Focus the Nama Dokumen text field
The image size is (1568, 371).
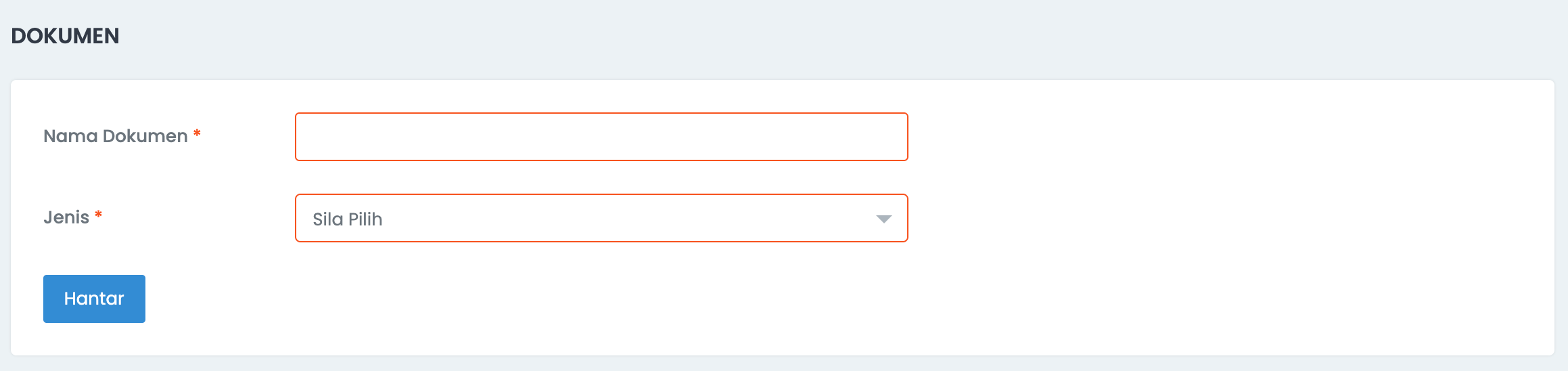coord(601,137)
